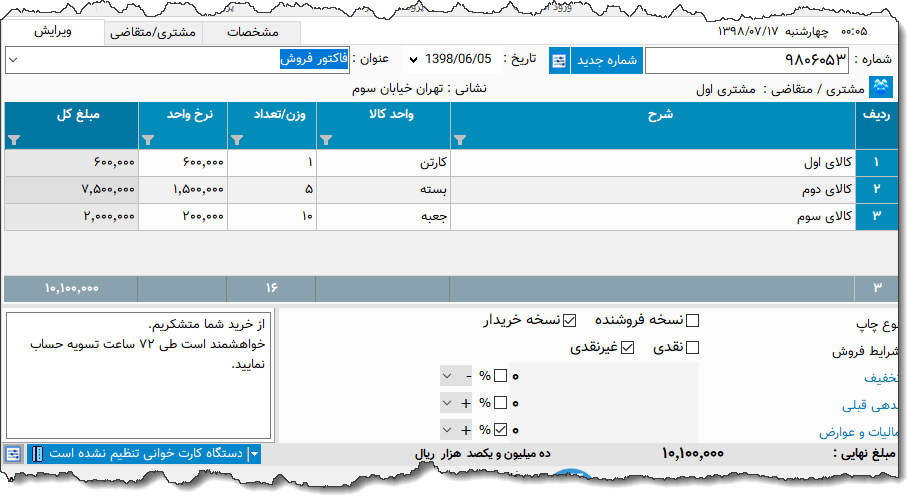908x496 pixels.
Task: Click the number settings list icon
Action: coord(559,61)
